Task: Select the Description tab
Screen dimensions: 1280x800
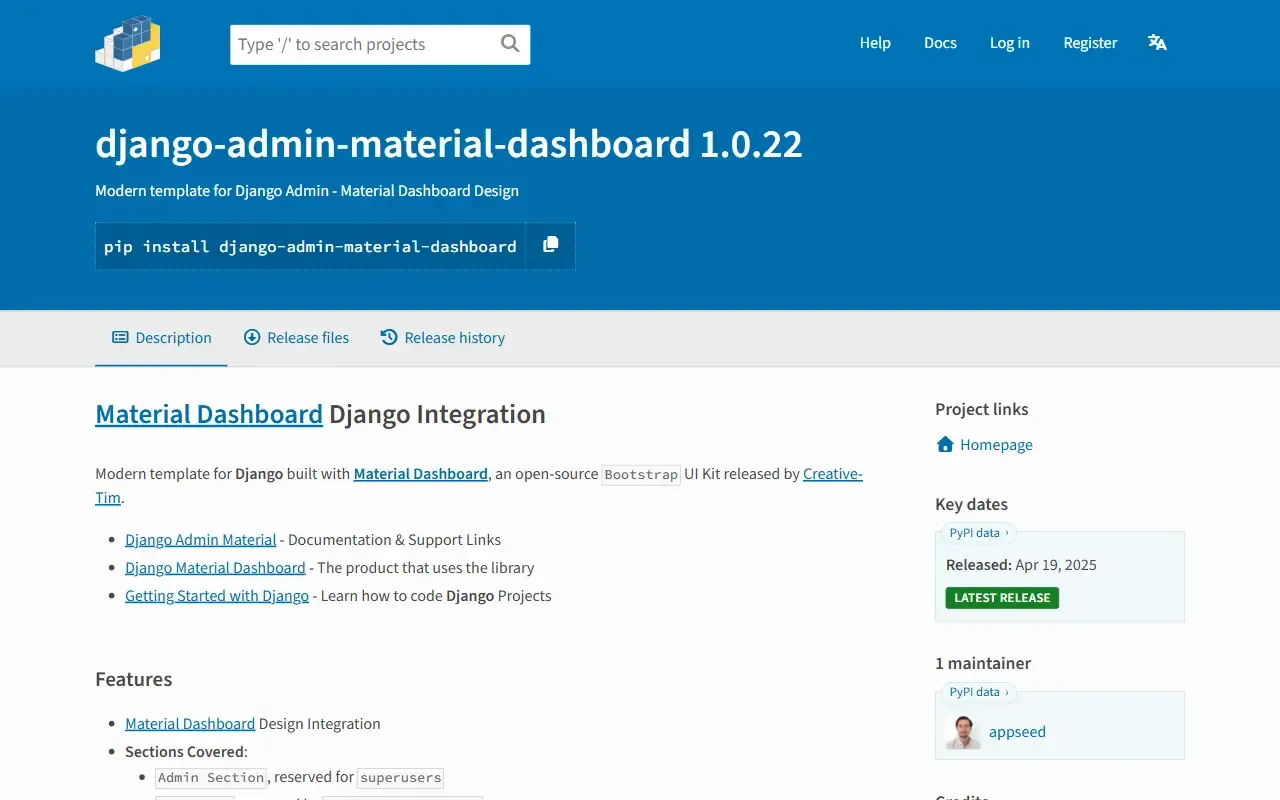Action: (x=161, y=338)
